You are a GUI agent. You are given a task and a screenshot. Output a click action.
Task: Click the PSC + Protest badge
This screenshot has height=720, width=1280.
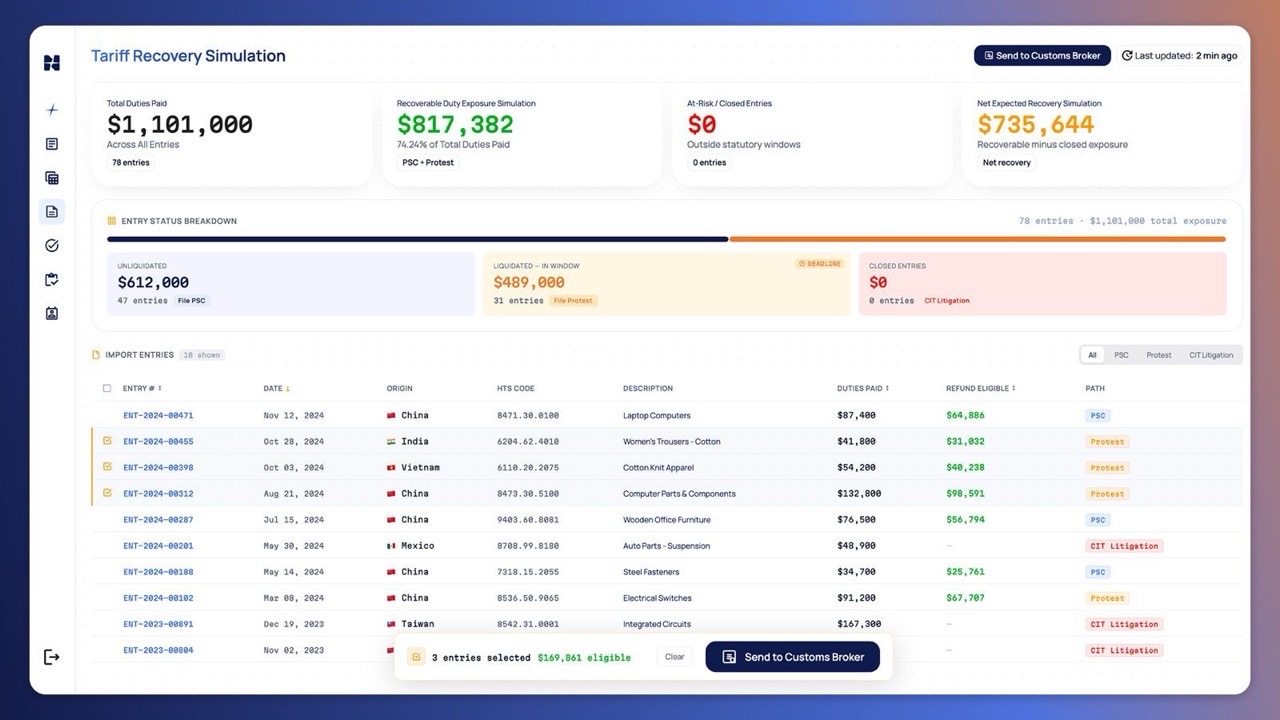pos(428,162)
